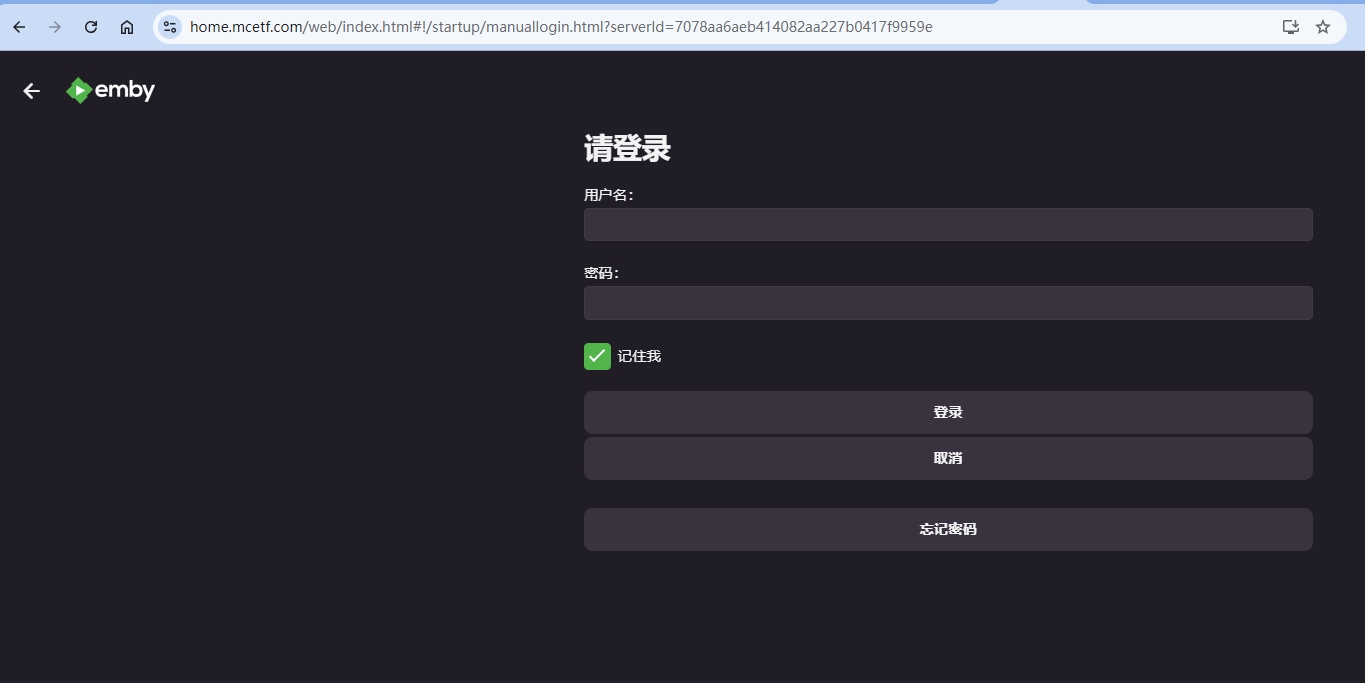Click the Emby back arrow icon

pyautogui.click(x=32, y=91)
